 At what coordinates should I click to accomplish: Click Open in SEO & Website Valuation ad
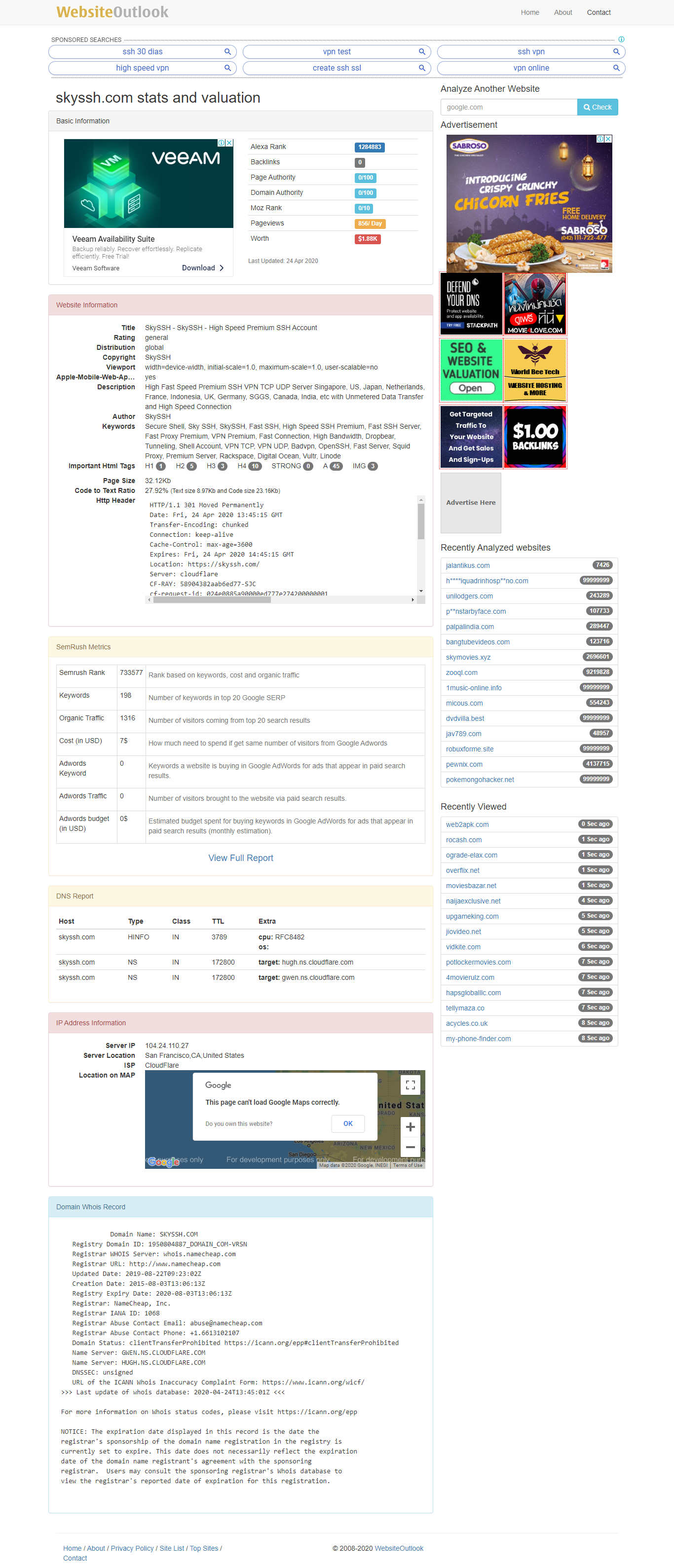[x=471, y=388]
